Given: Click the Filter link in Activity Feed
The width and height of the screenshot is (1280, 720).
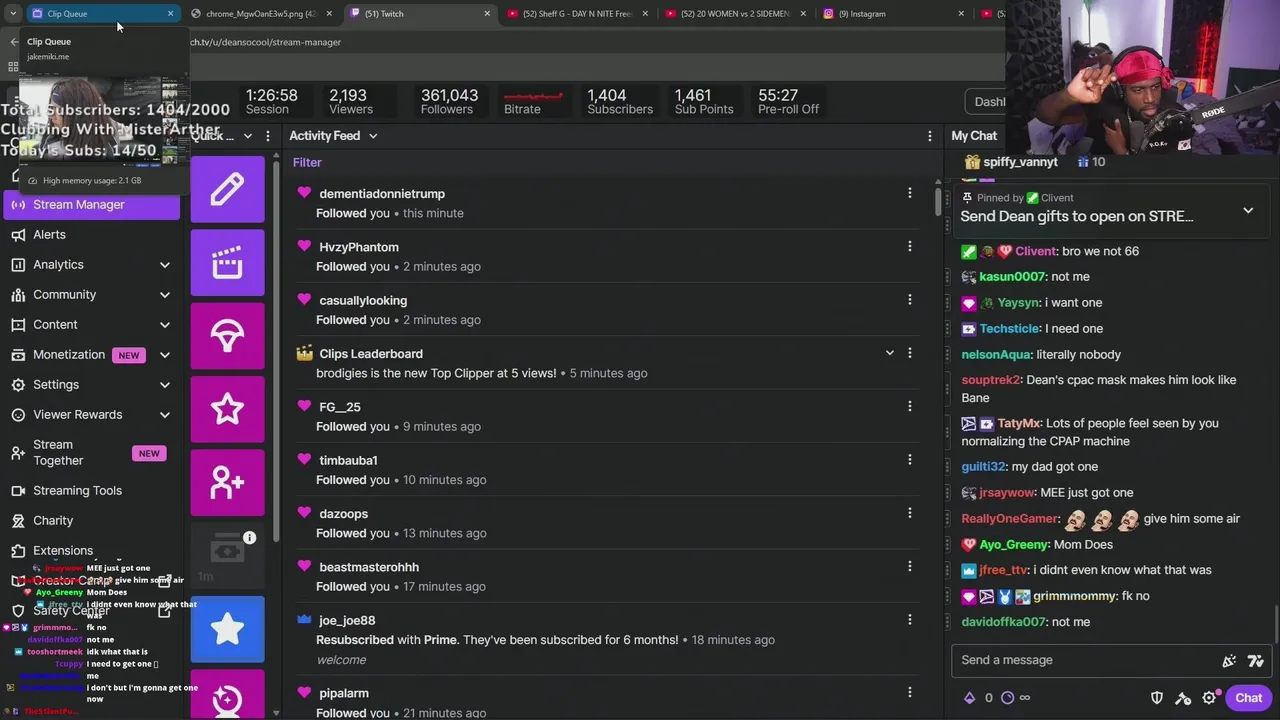Looking at the screenshot, I should 307,163.
